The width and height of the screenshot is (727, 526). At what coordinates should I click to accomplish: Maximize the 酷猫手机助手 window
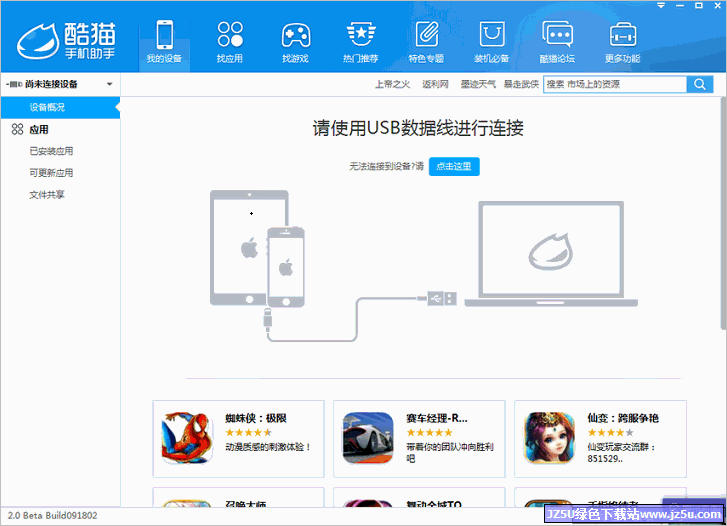coord(699,6)
